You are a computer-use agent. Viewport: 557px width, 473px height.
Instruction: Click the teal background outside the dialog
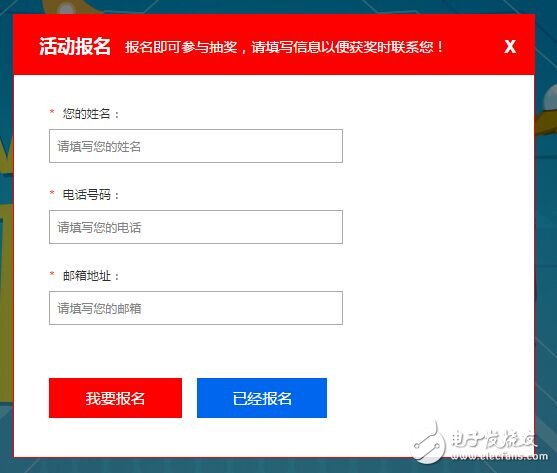[546, 249]
